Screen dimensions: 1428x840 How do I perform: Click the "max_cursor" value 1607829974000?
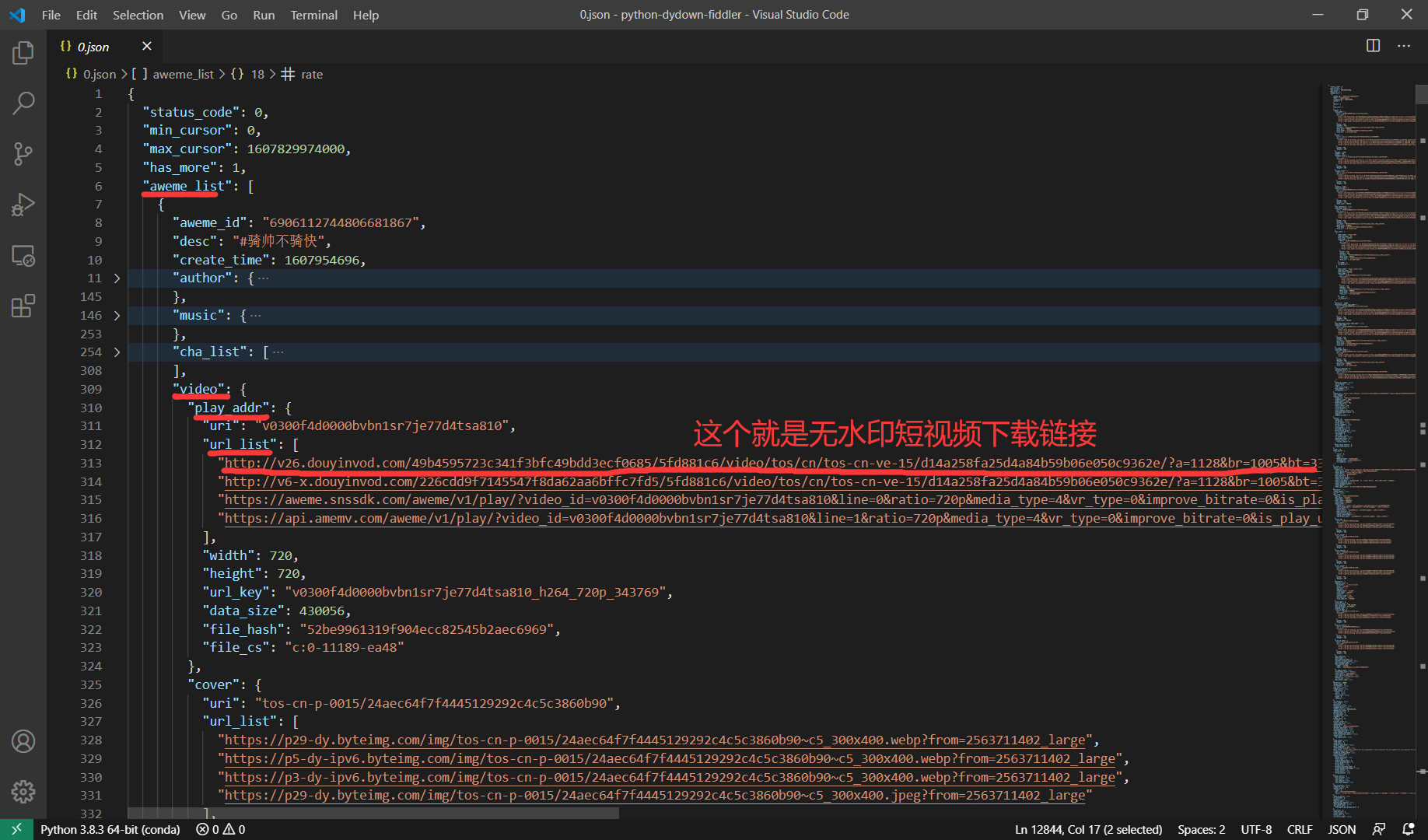(x=296, y=149)
